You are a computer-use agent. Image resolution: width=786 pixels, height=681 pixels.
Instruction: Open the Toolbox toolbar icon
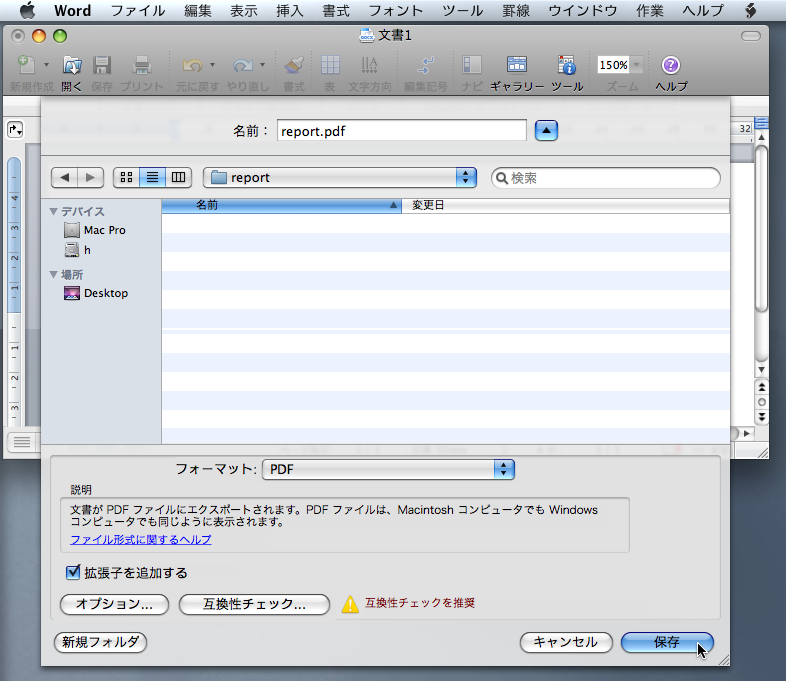pos(566,66)
